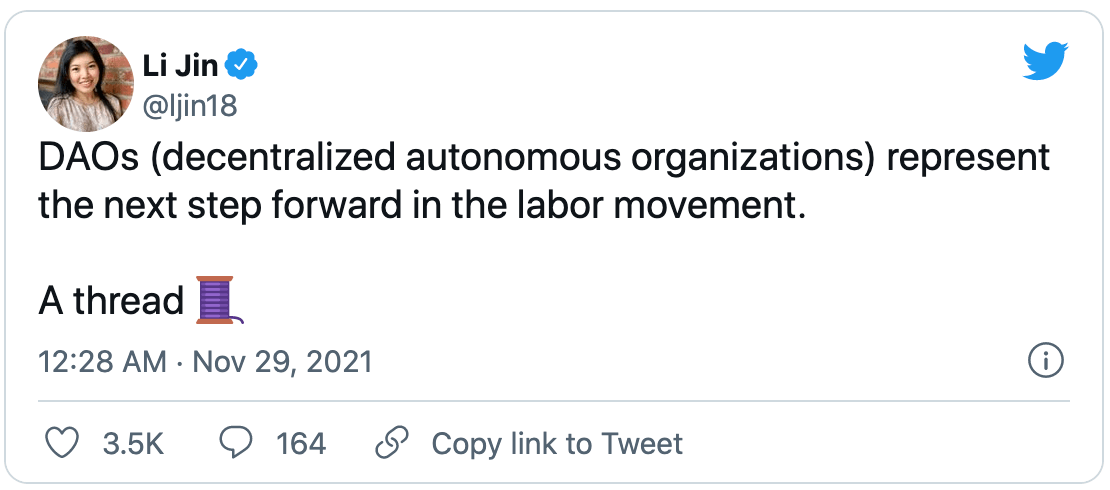
Task: Click the 12:28 AM timestamp
Action: tap(103, 361)
